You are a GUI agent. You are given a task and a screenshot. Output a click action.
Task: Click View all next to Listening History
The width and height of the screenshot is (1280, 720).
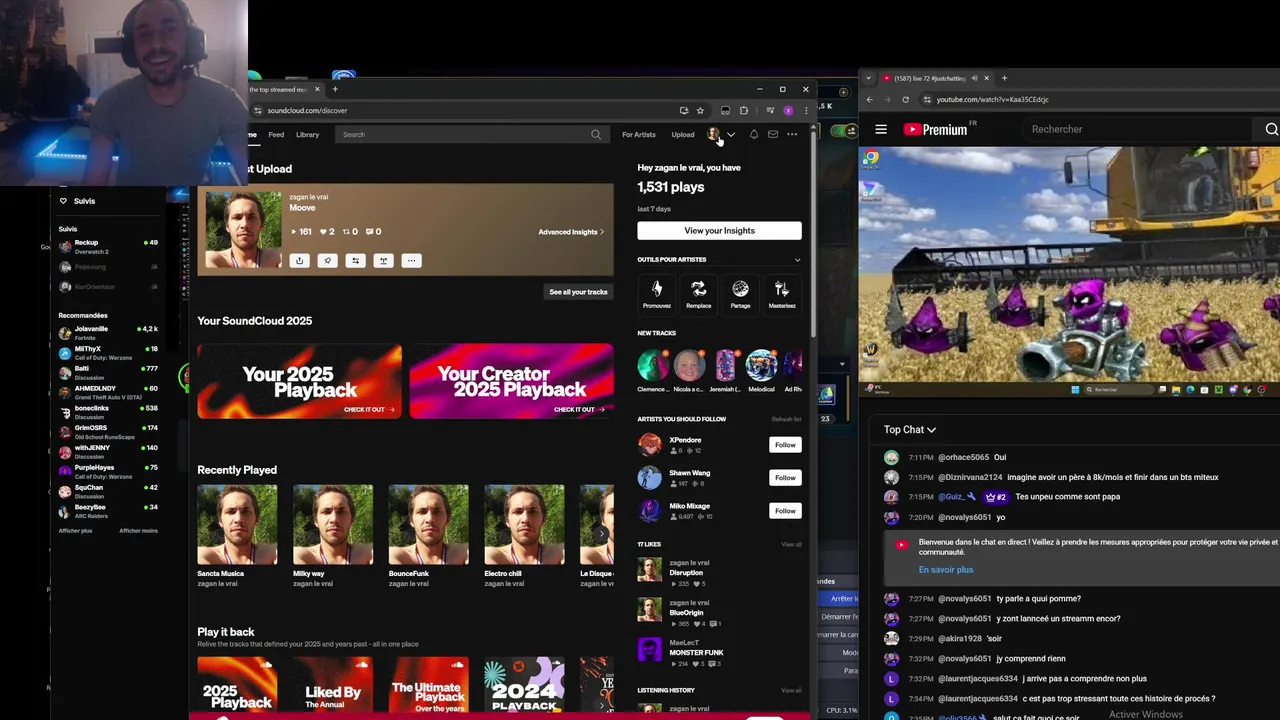pyautogui.click(x=791, y=690)
